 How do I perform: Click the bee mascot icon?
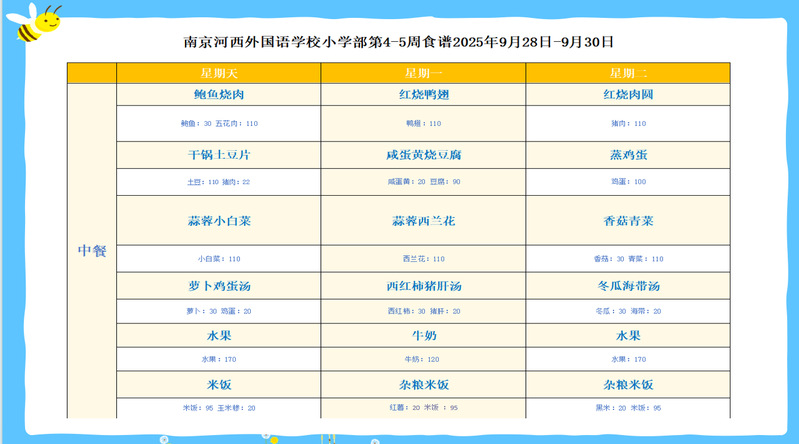[x=37, y=22]
